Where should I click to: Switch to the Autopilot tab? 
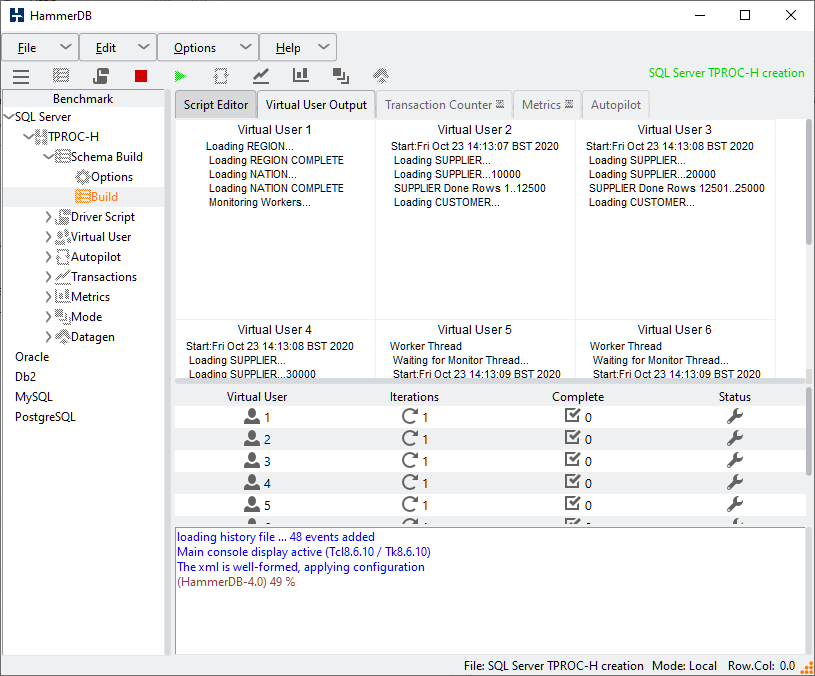(x=615, y=105)
